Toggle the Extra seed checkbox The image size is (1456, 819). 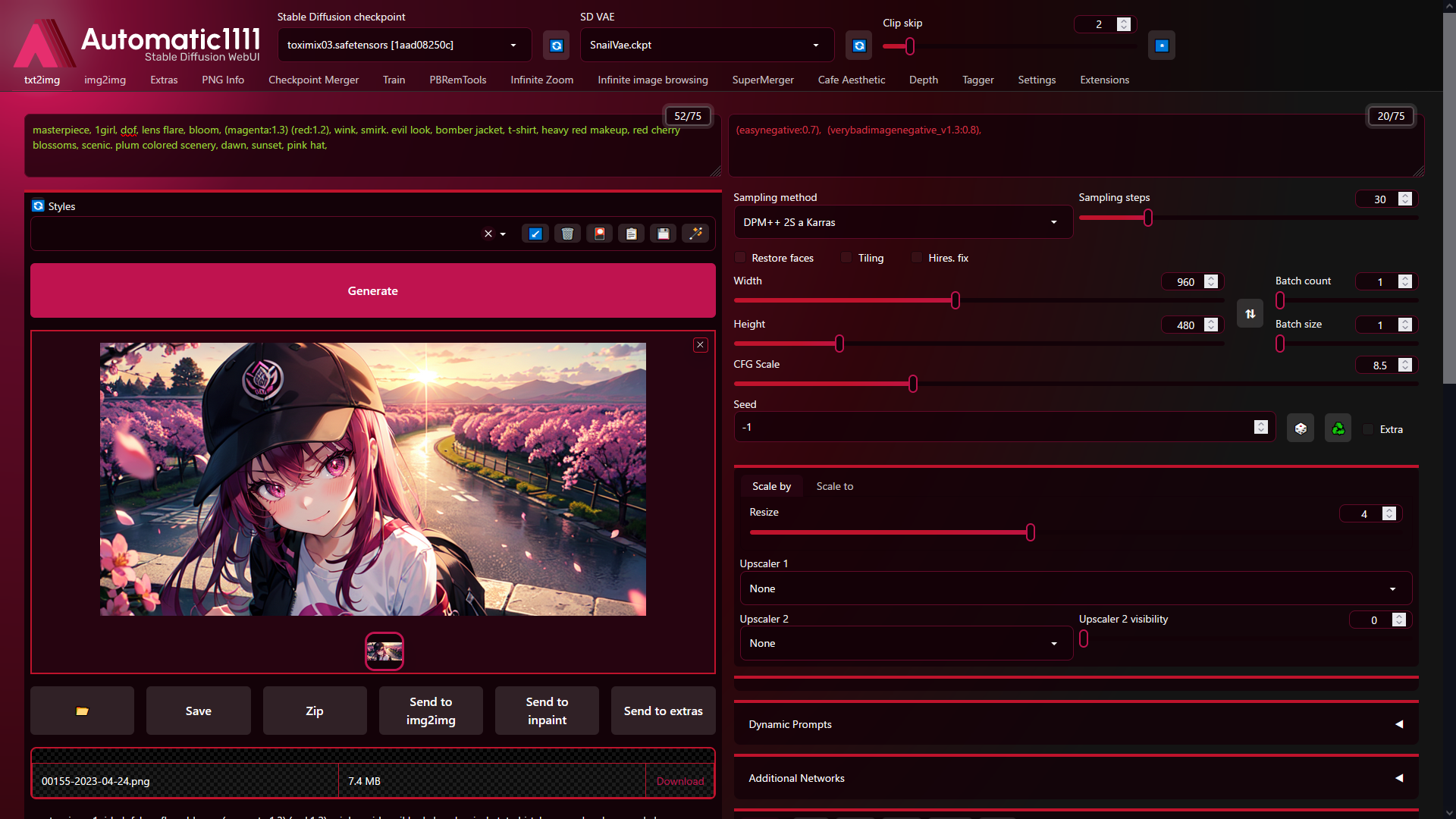(1368, 429)
